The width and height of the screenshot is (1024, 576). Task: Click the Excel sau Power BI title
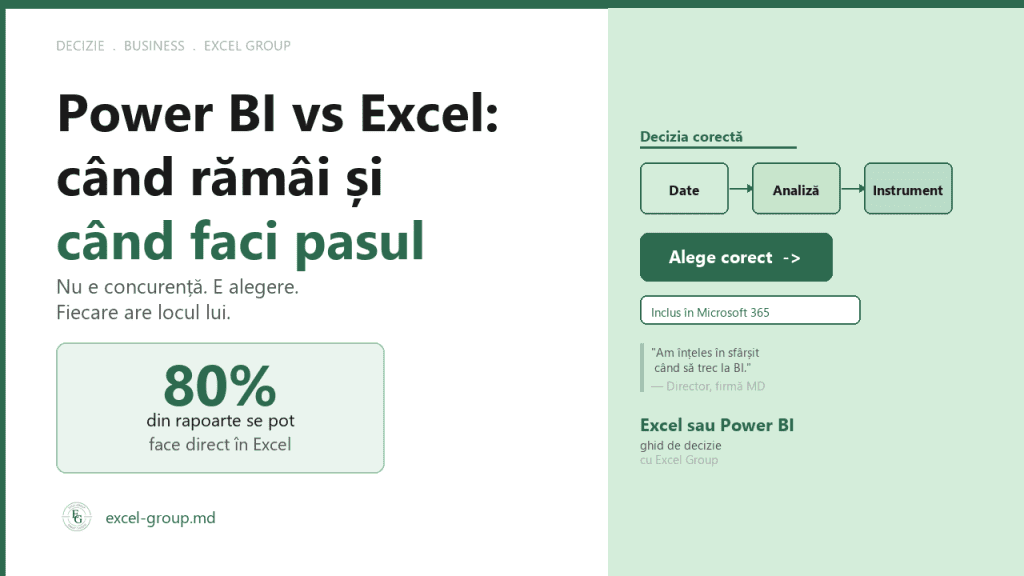tap(717, 425)
